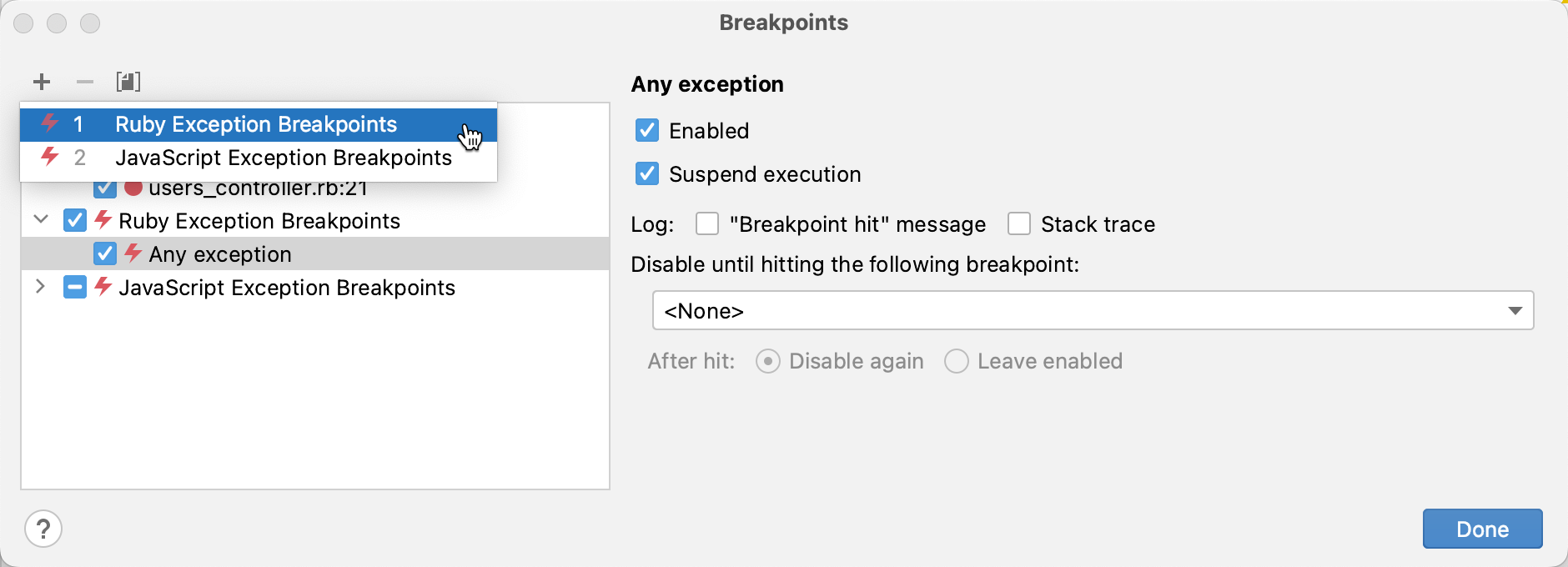Select the Leave enabled radio button
Image resolution: width=1568 pixels, height=567 pixels.
(x=956, y=361)
